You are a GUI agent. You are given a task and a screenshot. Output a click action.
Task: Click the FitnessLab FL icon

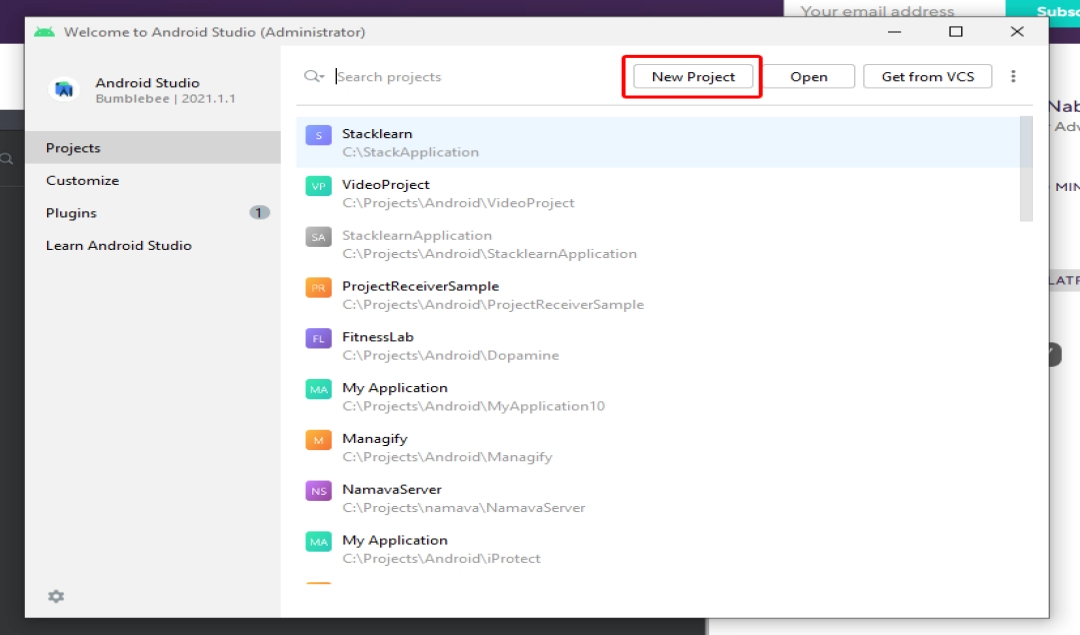coord(318,339)
